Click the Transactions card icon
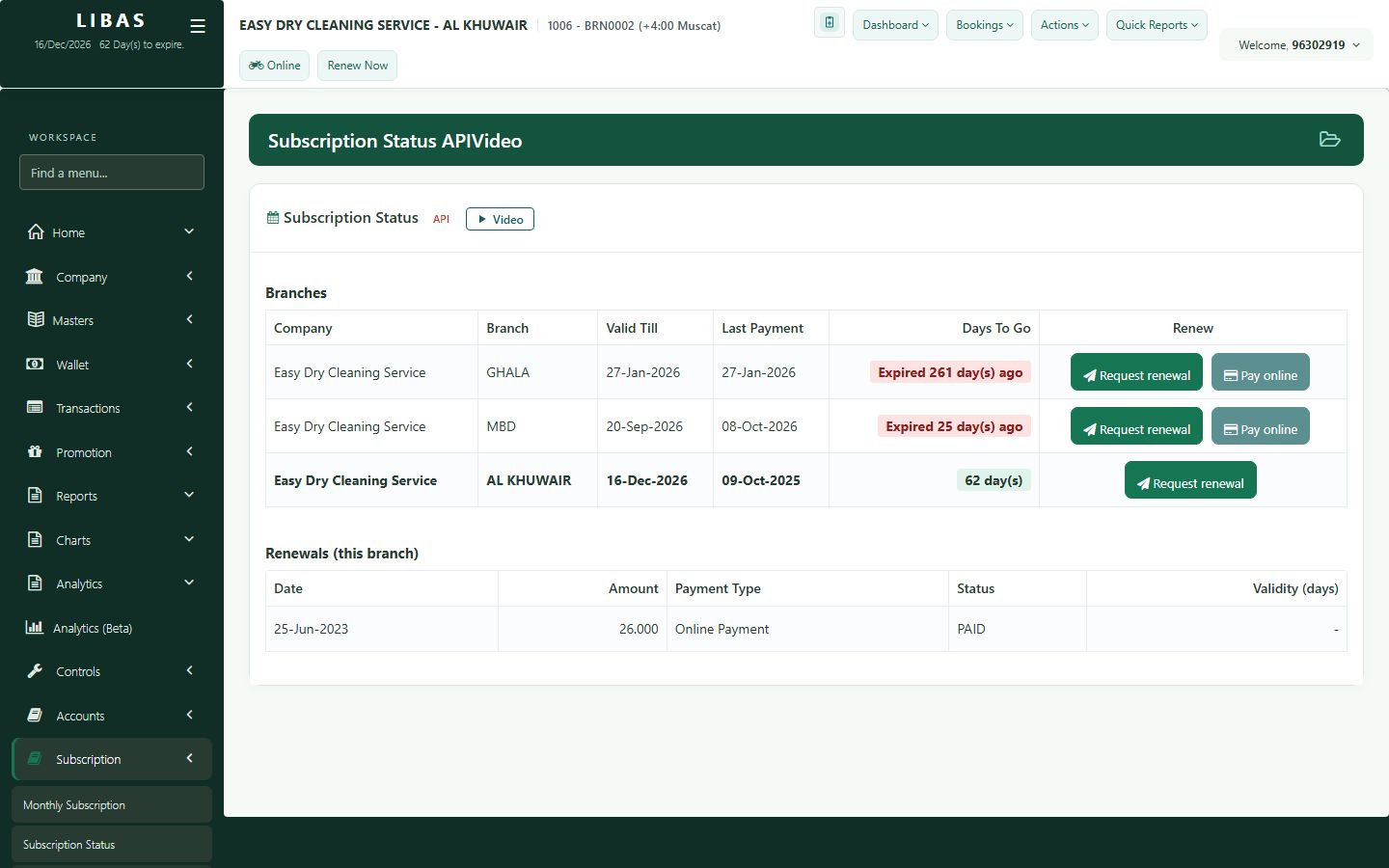 tap(35, 407)
